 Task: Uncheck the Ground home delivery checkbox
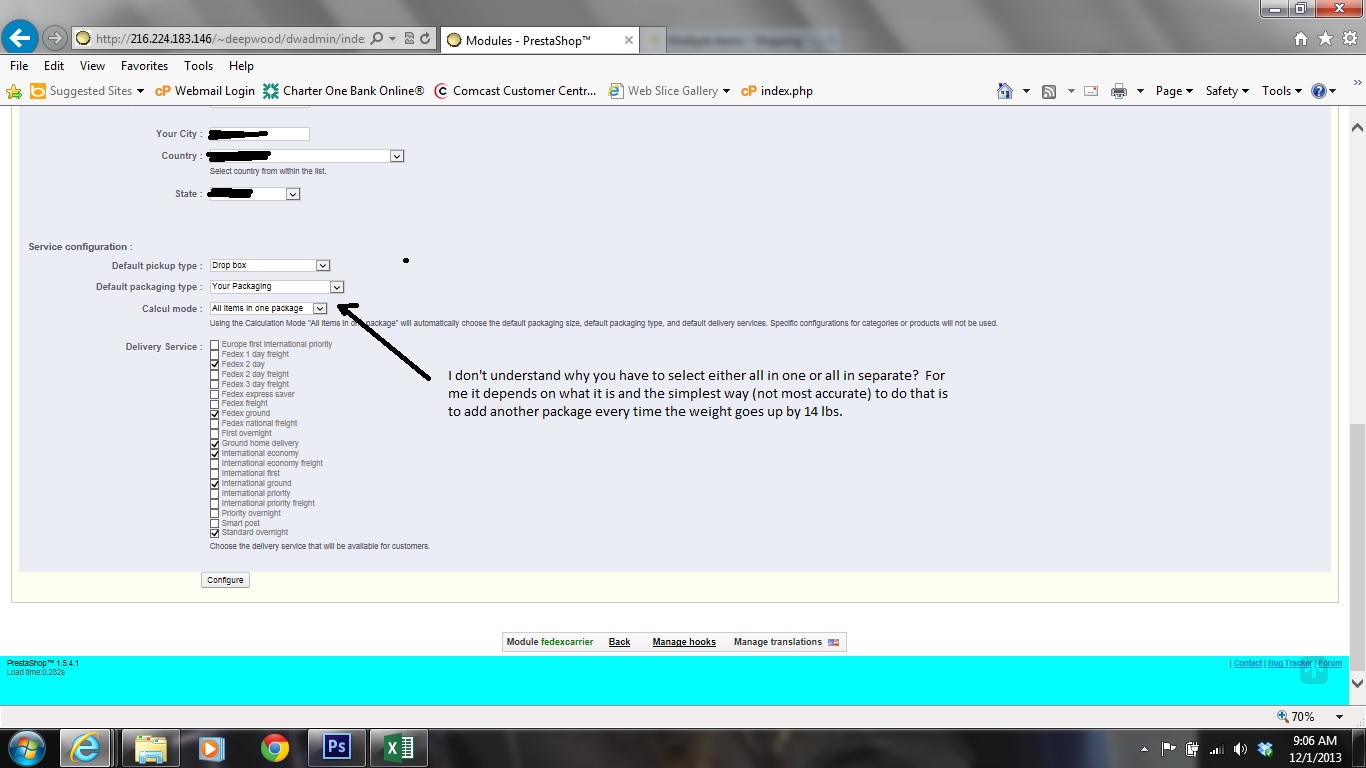[x=215, y=444]
